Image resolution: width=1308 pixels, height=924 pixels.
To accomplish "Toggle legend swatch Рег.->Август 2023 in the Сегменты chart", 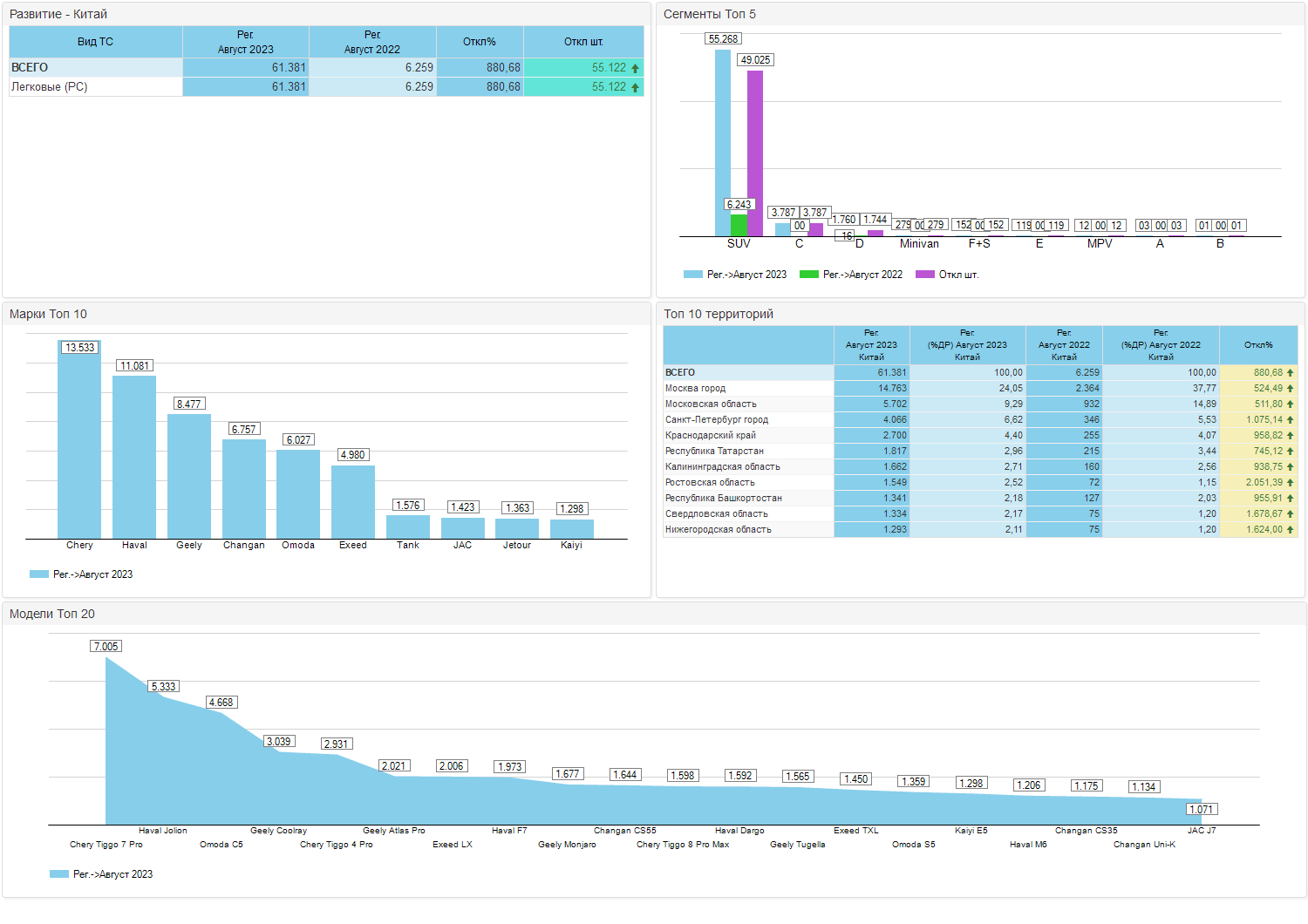I will 692,275.
